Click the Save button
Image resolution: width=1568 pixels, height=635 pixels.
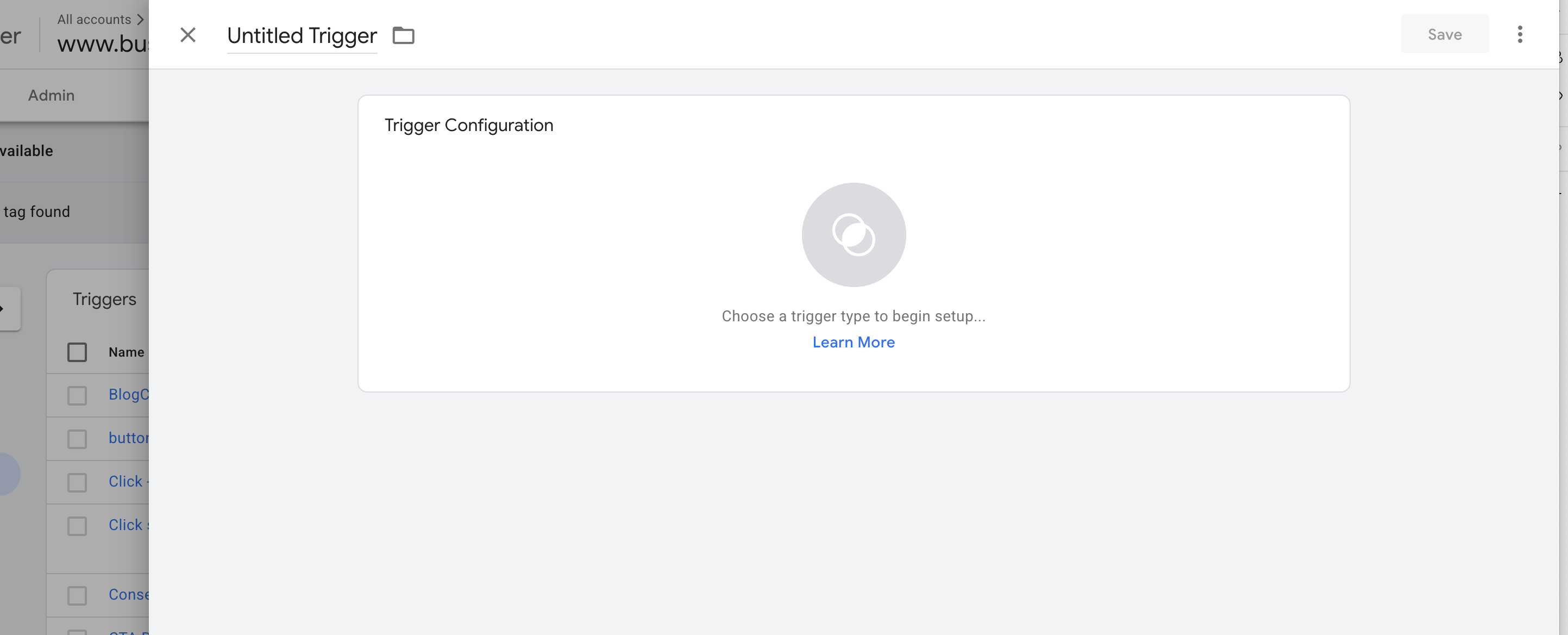point(1445,34)
